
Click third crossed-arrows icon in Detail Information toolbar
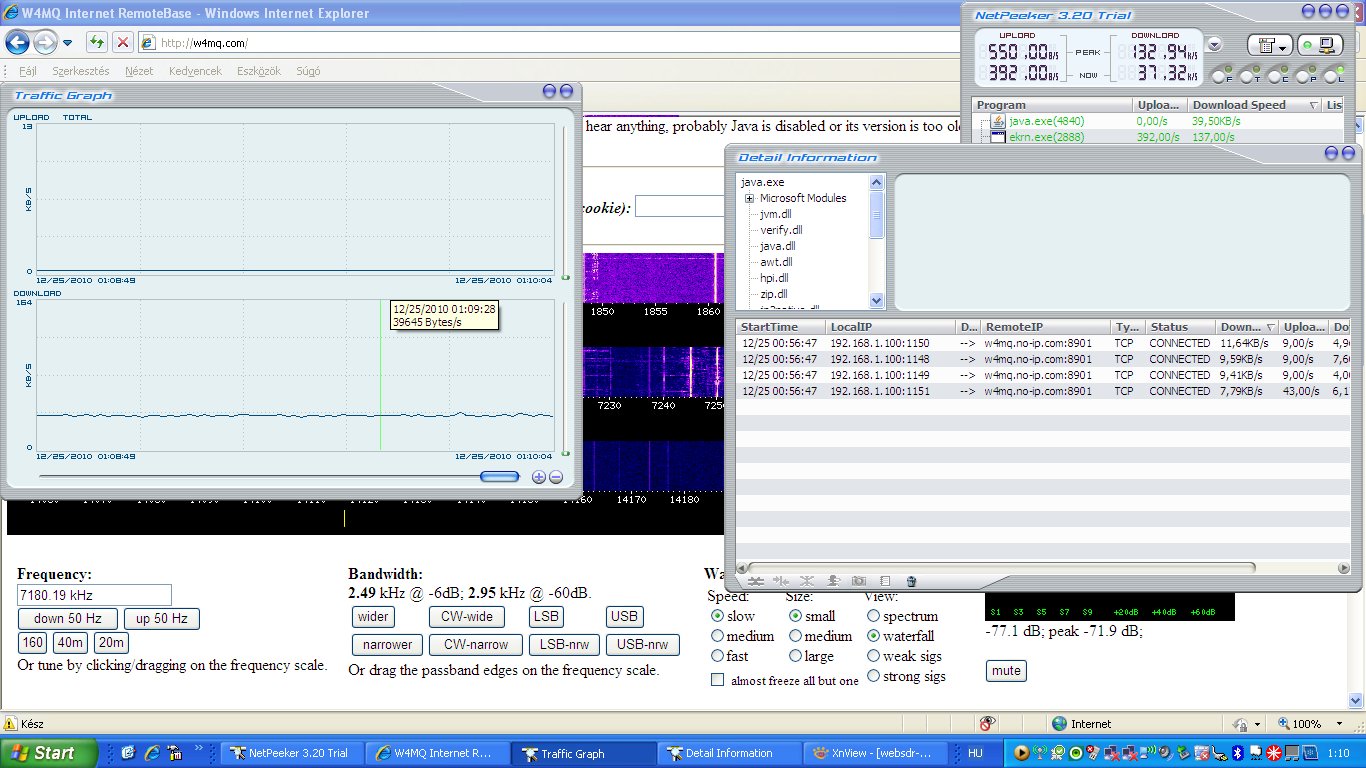tap(807, 581)
